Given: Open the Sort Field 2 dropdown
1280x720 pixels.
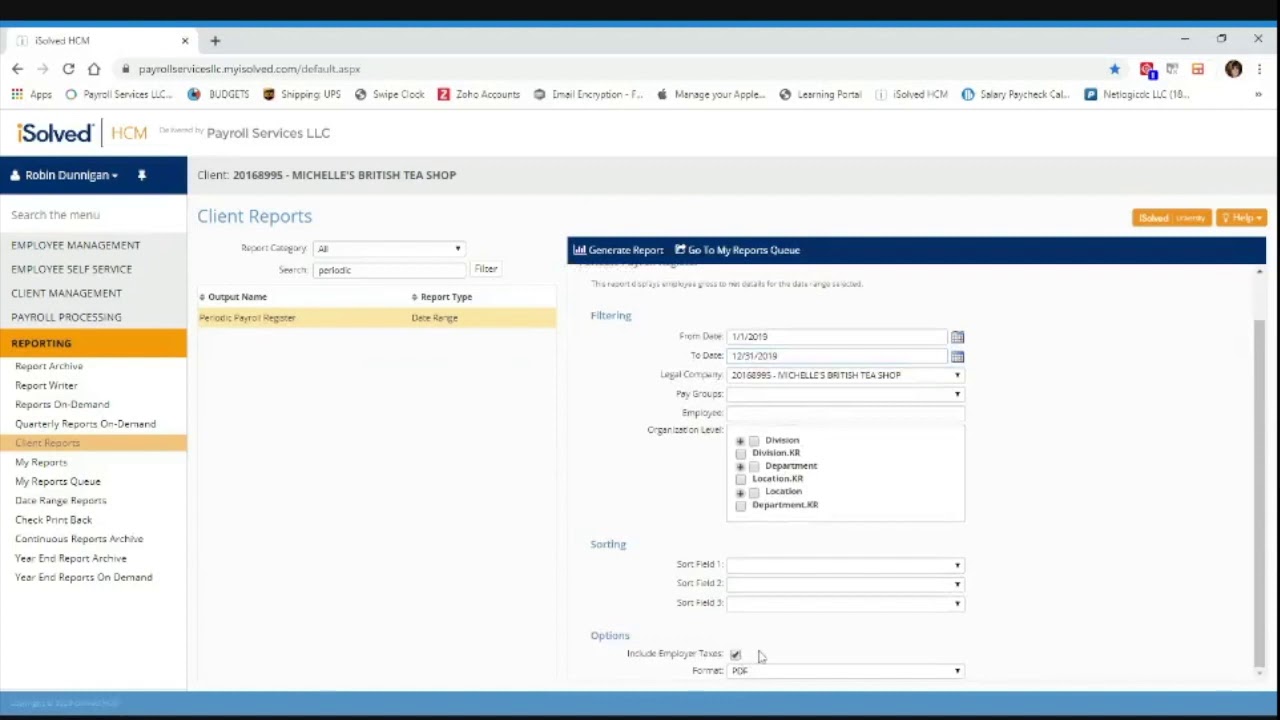Looking at the screenshot, I should (846, 584).
